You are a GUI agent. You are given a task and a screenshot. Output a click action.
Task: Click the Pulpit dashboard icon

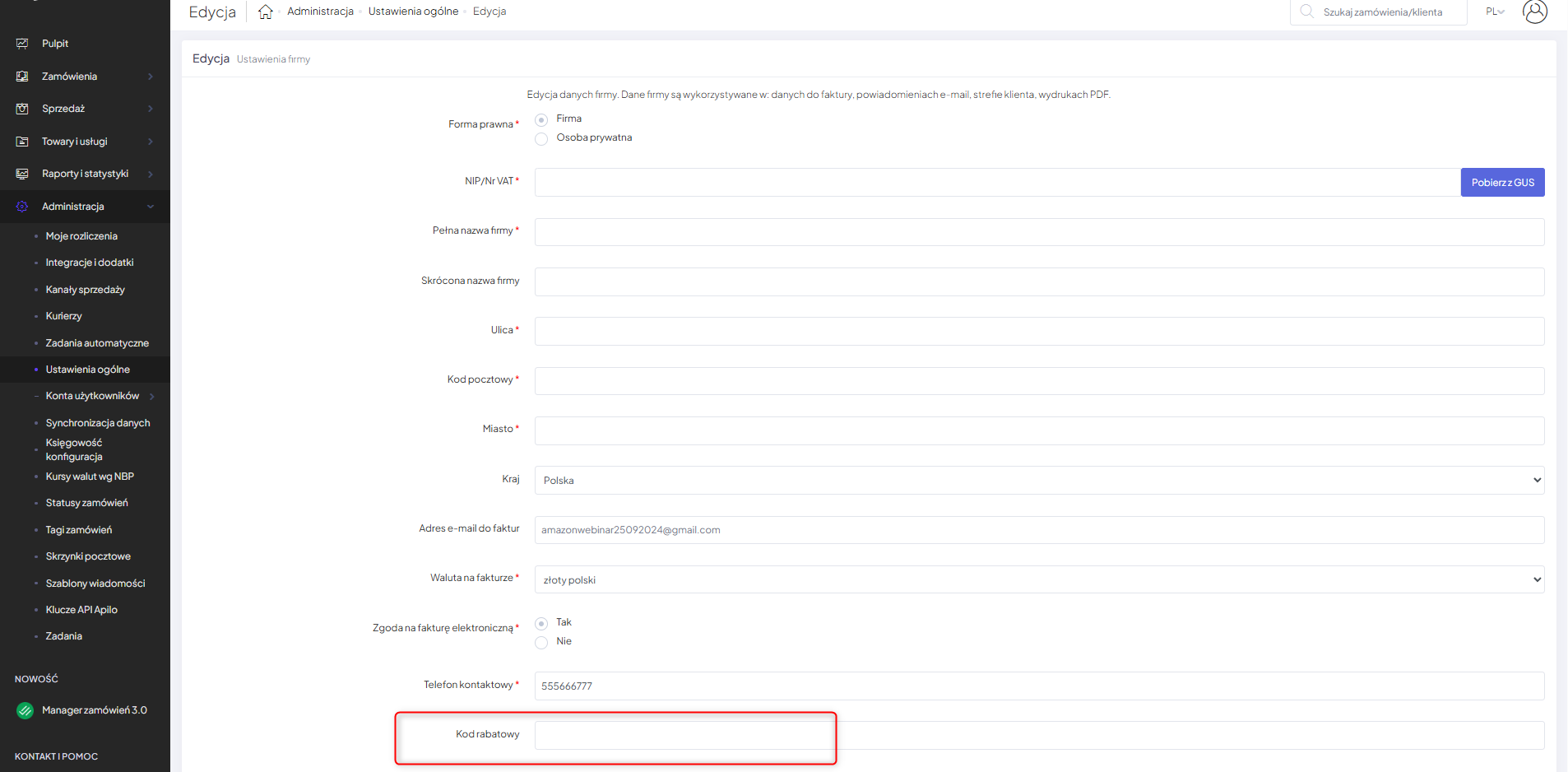pyautogui.click(x=22, y=44)
